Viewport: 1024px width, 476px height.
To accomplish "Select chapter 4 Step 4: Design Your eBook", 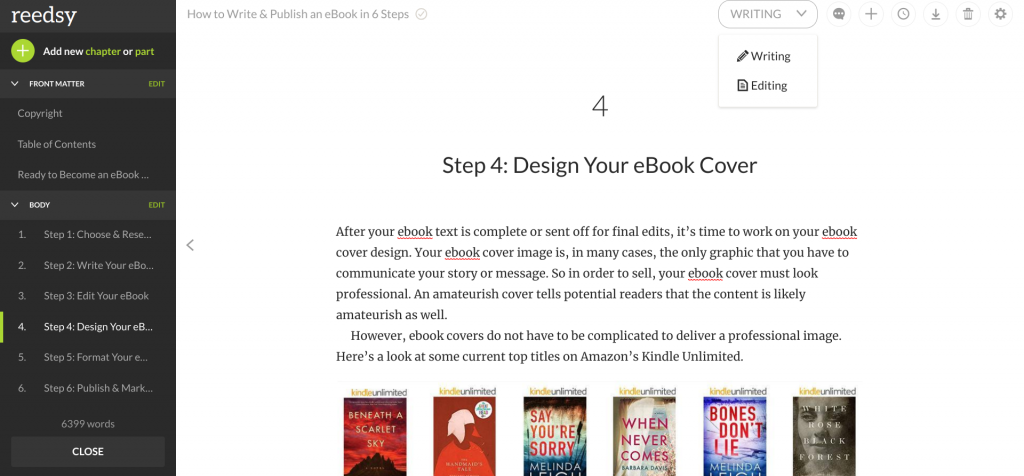I will coord(88,326).
